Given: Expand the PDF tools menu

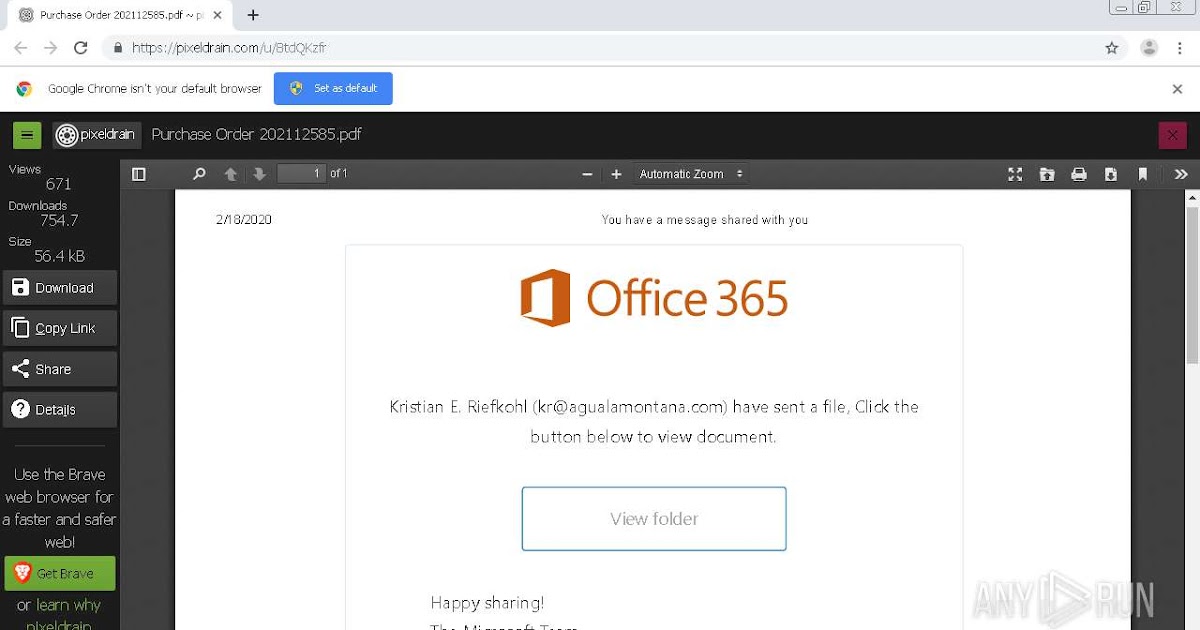Looking at the screenshot, I should [x=1181, y=174].
